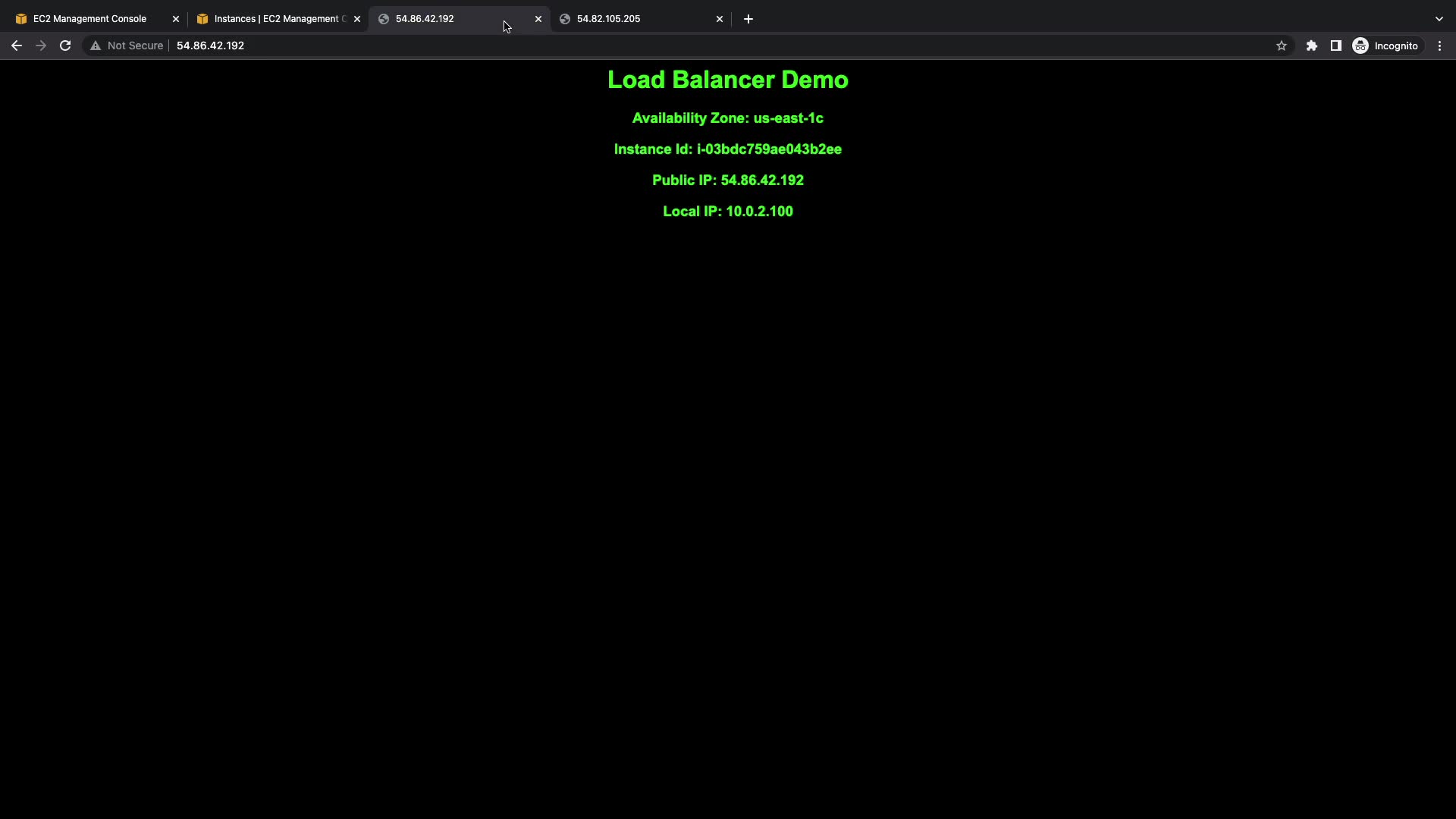
Task: Expand the tab search chevron
Action: click(x=1439, y=19)
